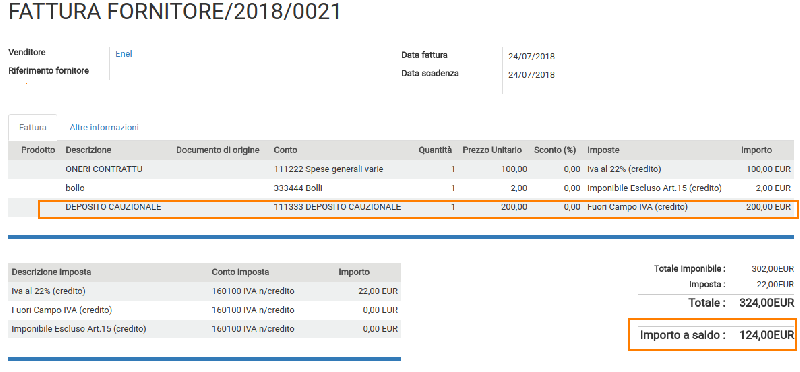This screenshot has width=800, height=372.
Task: Click the Importo a saldo amount
Action: (x=766, y=335)
